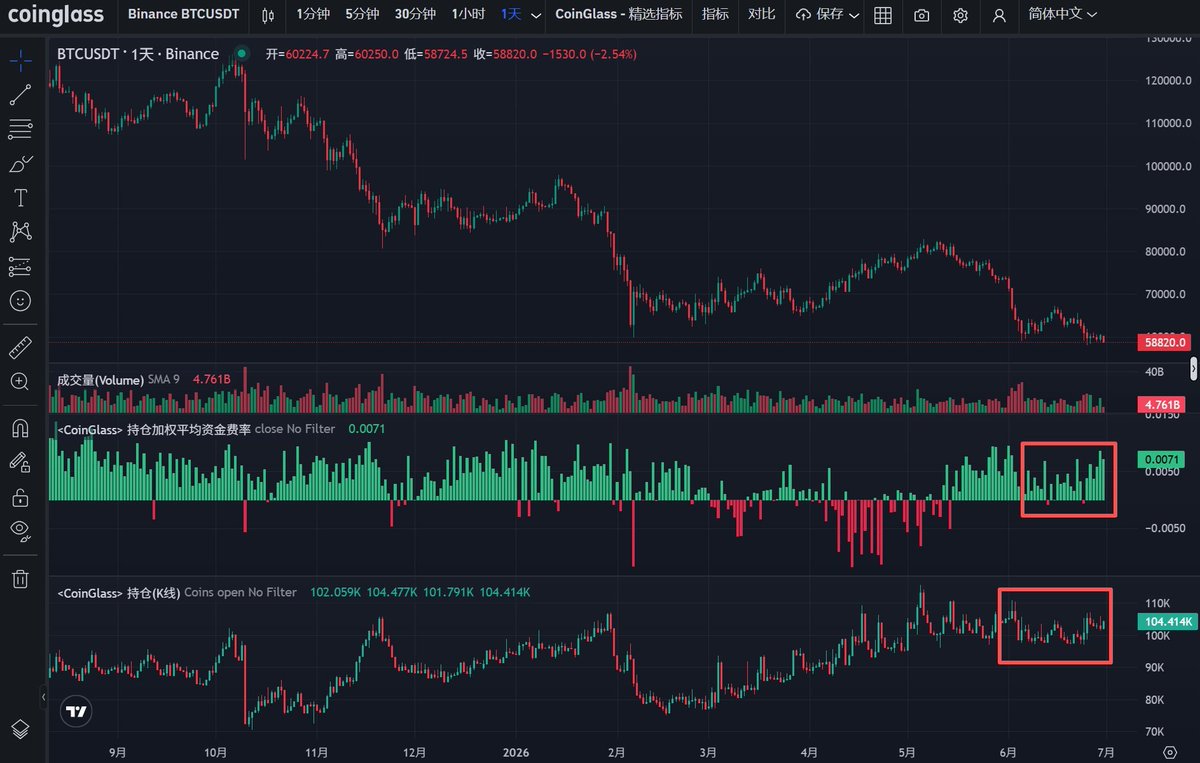Viewport: 1200px width, 763px height.
Task: Click the 持仓(K线) indicator legend
Action: point(119,593)
